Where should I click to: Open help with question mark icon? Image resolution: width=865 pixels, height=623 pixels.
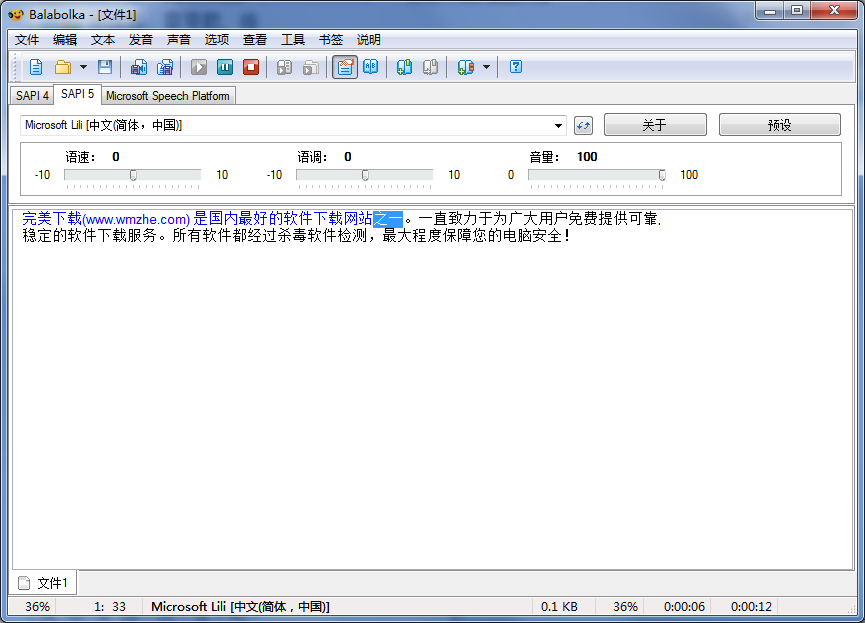(516, 67)
